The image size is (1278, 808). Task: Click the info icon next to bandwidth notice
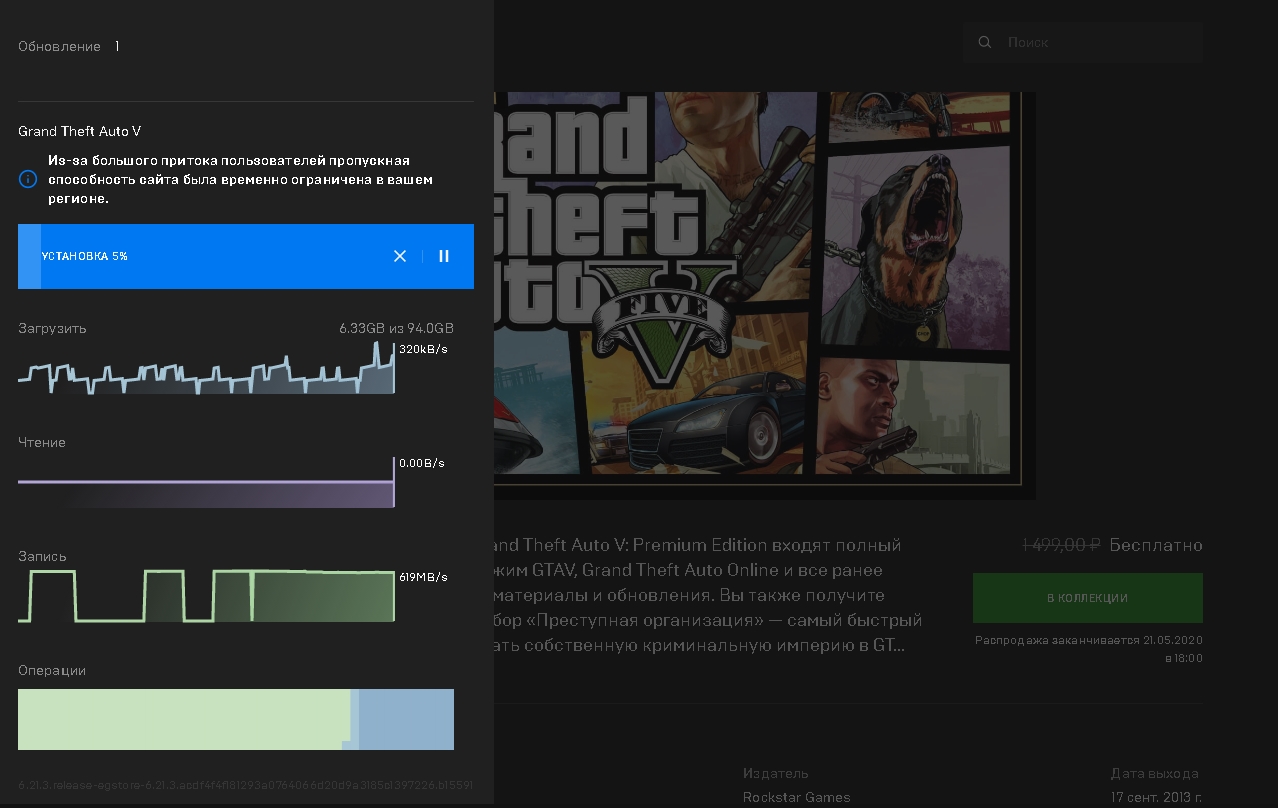[x=28, y=179]
